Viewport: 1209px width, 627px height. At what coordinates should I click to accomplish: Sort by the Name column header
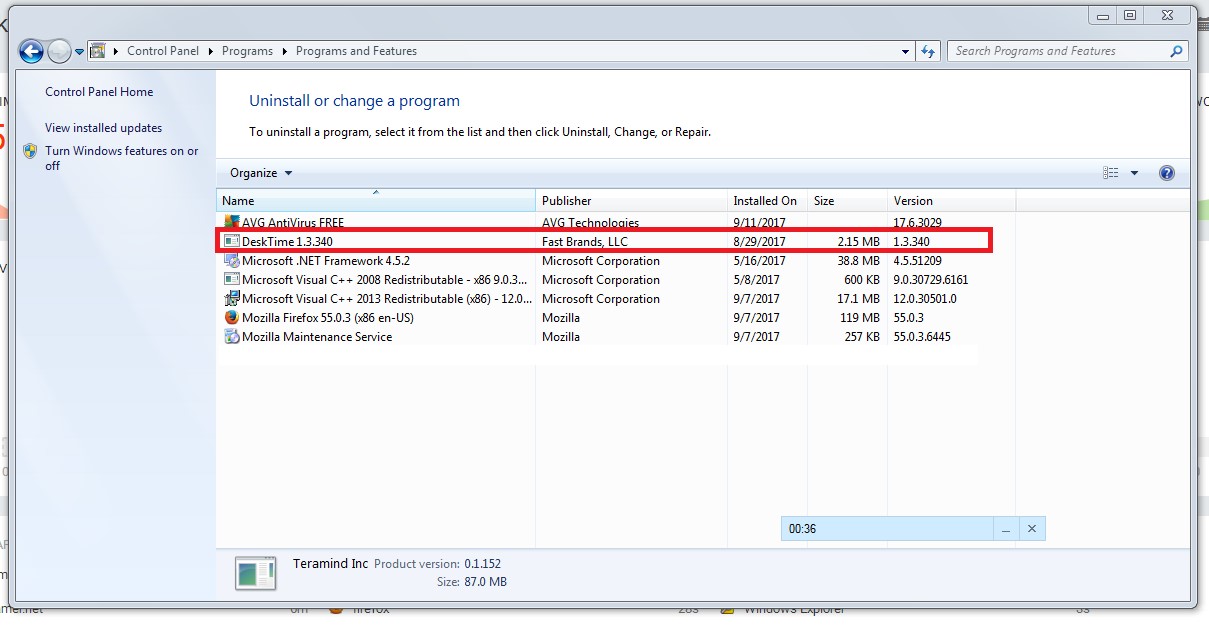[x=376, y=200]
